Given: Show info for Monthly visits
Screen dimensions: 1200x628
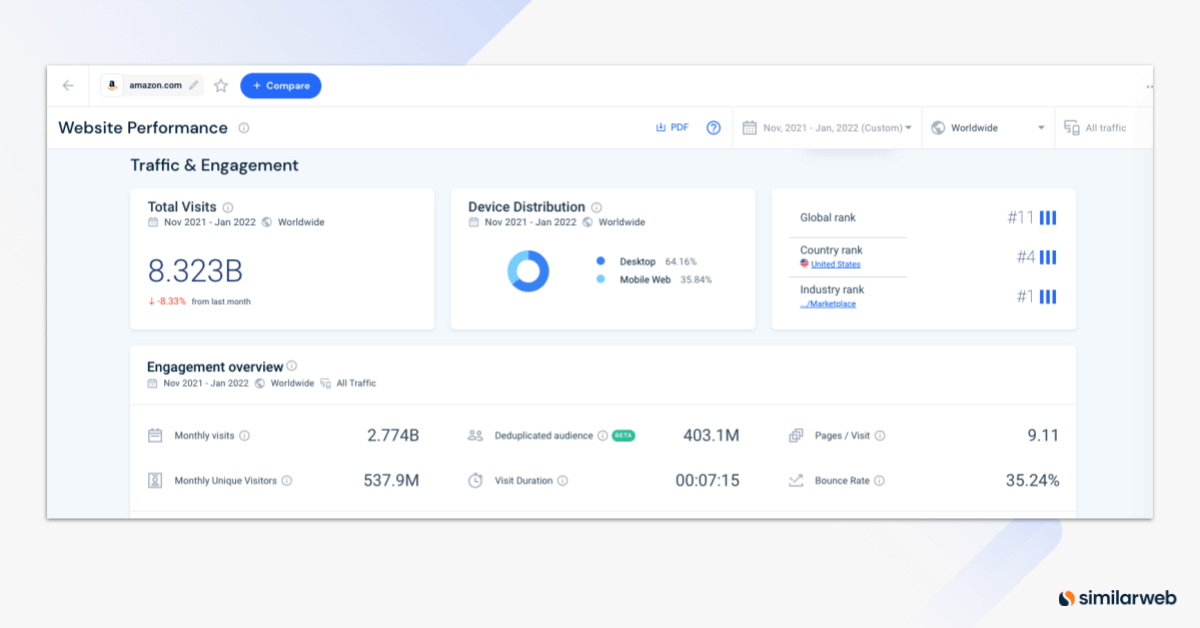Looking at the screenshot, I should click(x=245, y=436).
